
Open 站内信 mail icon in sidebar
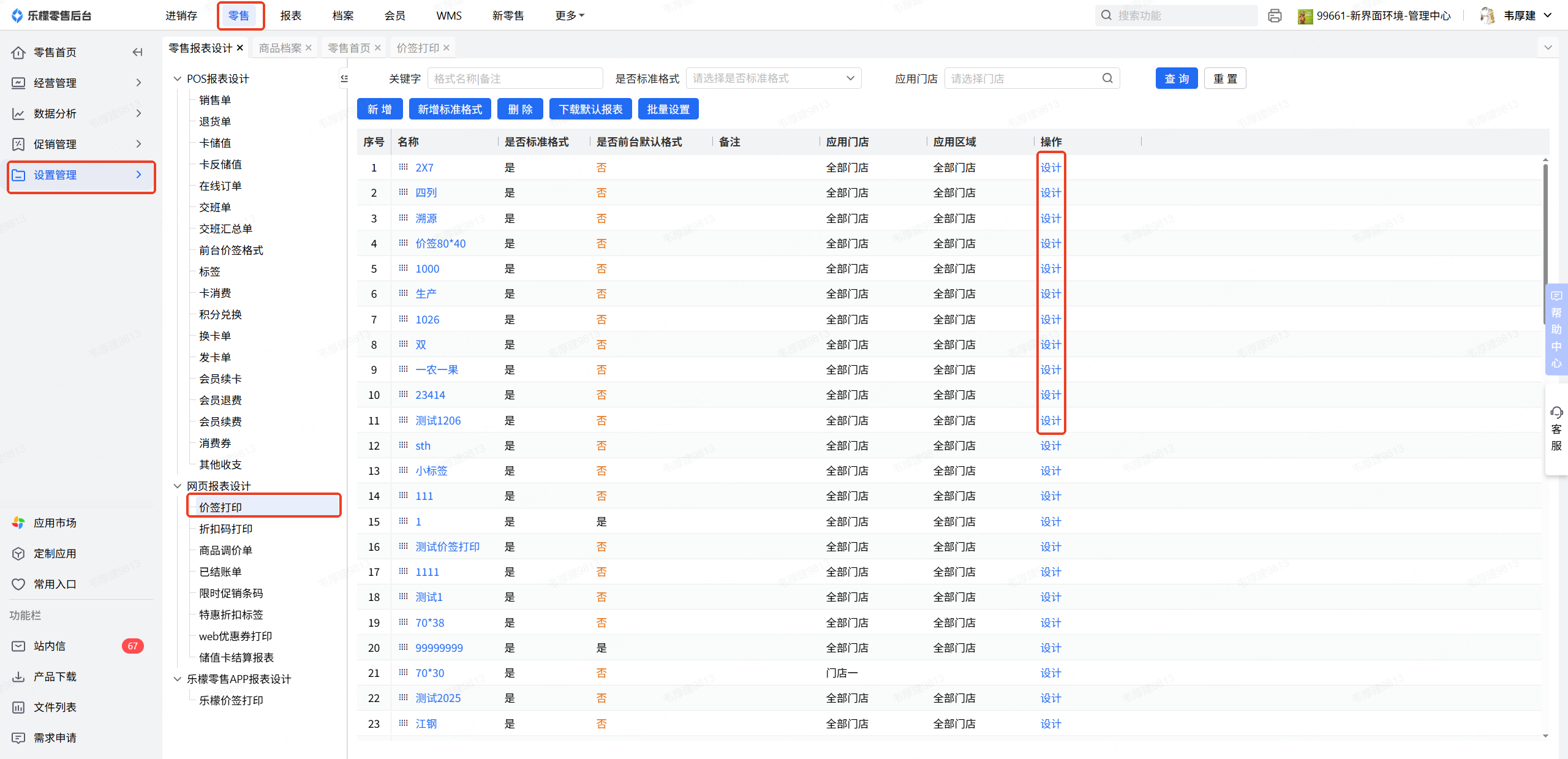click(x=18, y=646)
